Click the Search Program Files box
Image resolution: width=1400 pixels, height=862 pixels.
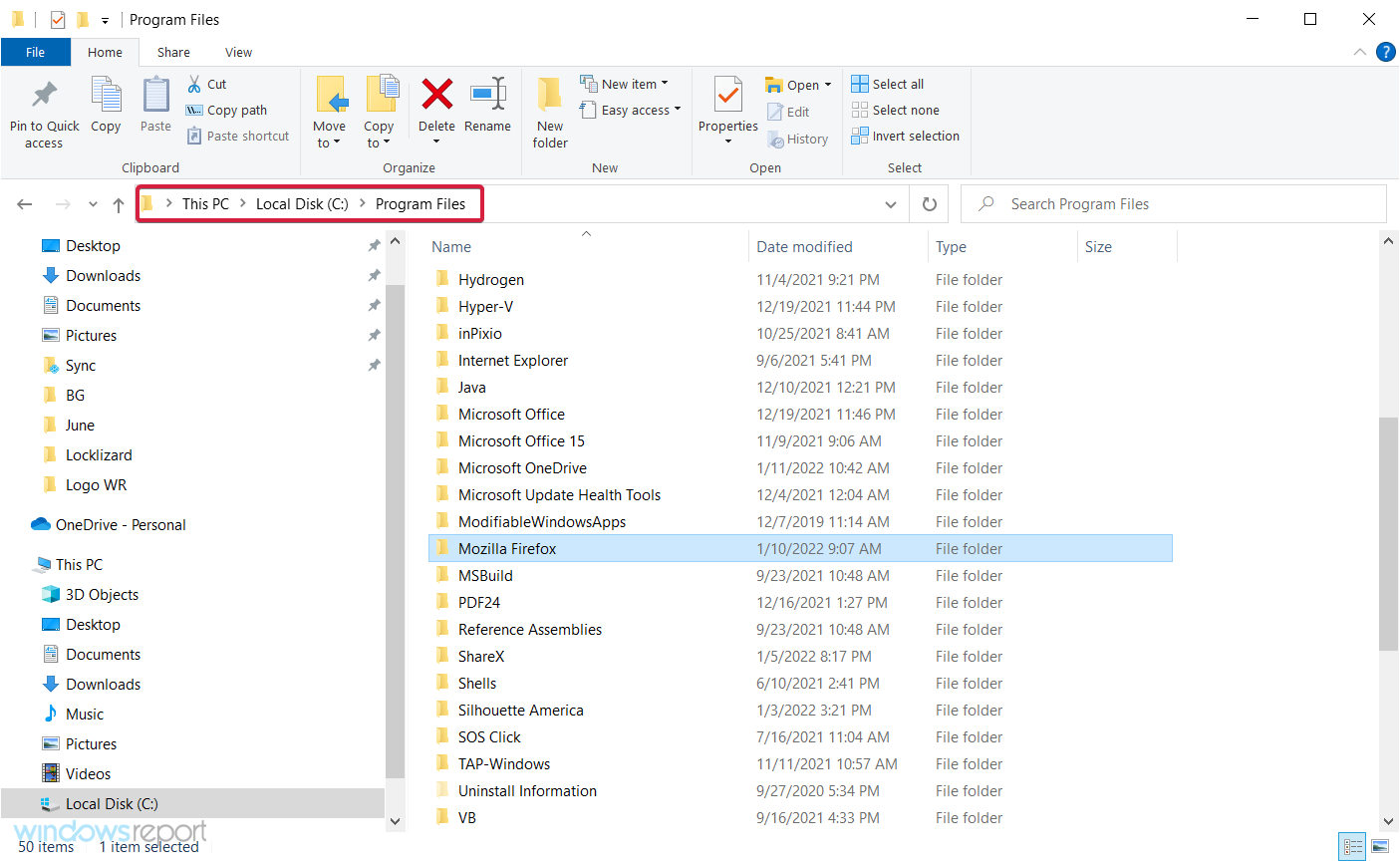[x=1174, y=204]
